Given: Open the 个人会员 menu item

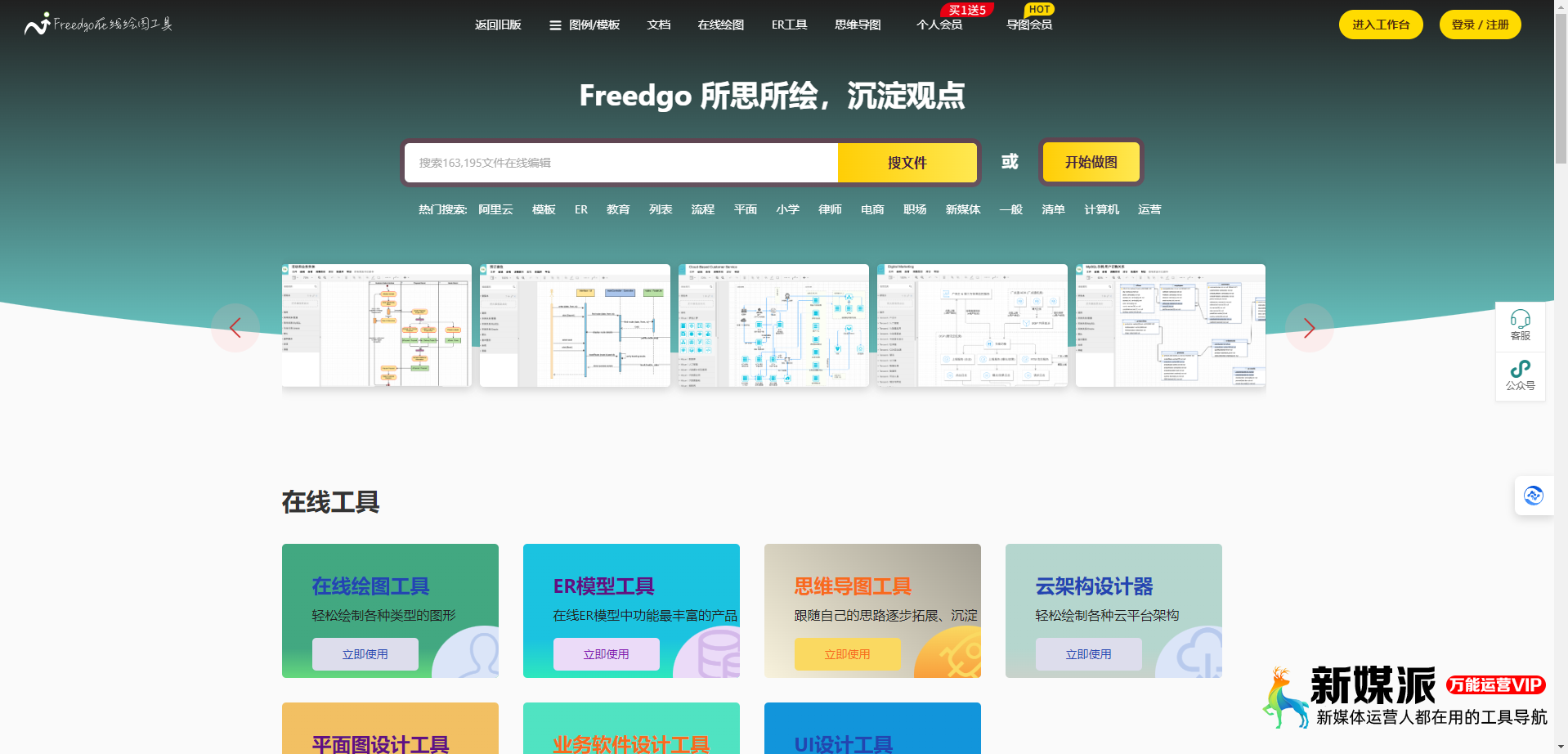Looking at the screenshot, I should pos(939,25).
